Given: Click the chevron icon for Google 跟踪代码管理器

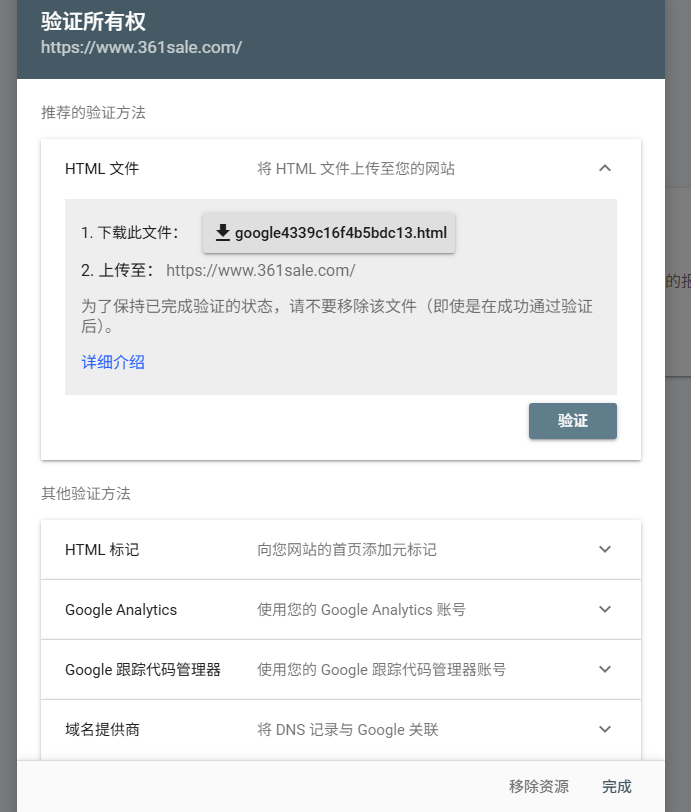Looking at the screenshot, I should (605, 669).
